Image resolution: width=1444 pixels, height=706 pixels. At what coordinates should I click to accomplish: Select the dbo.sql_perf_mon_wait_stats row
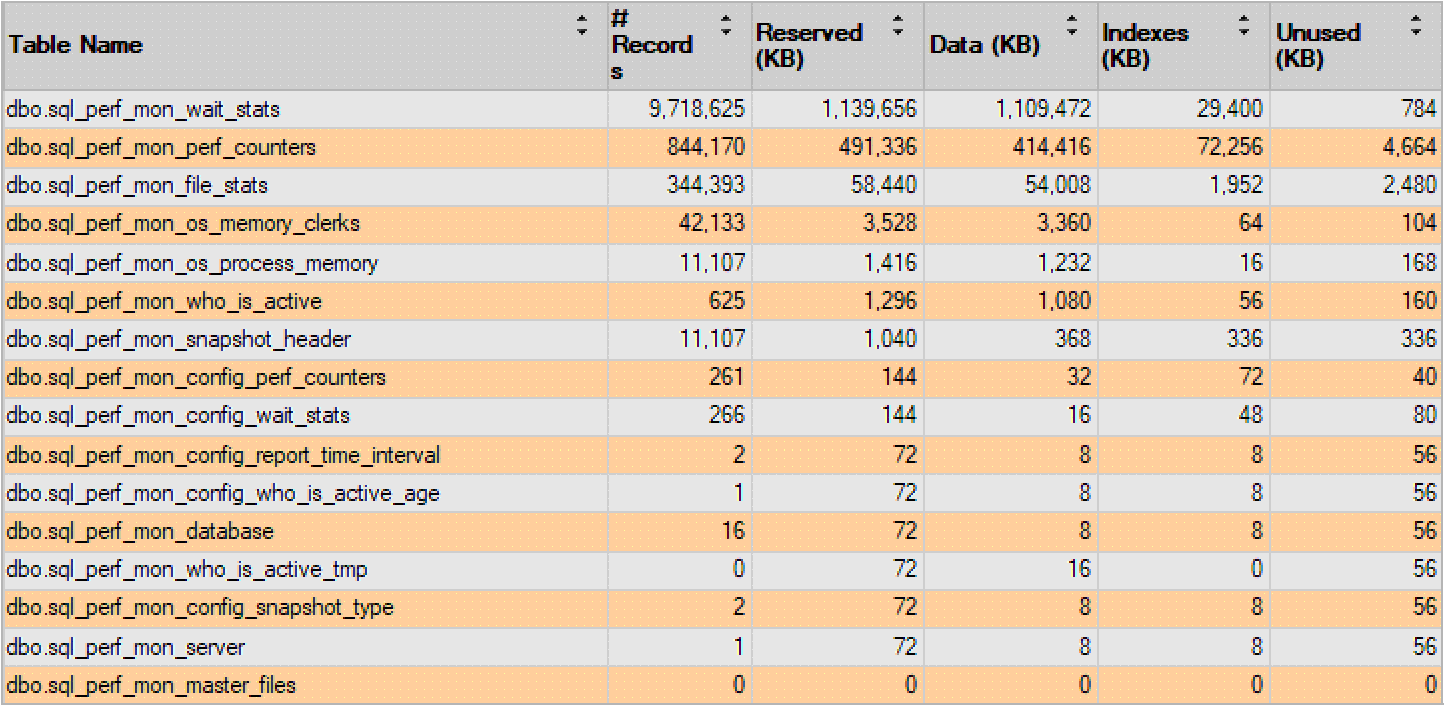point(722,109)
